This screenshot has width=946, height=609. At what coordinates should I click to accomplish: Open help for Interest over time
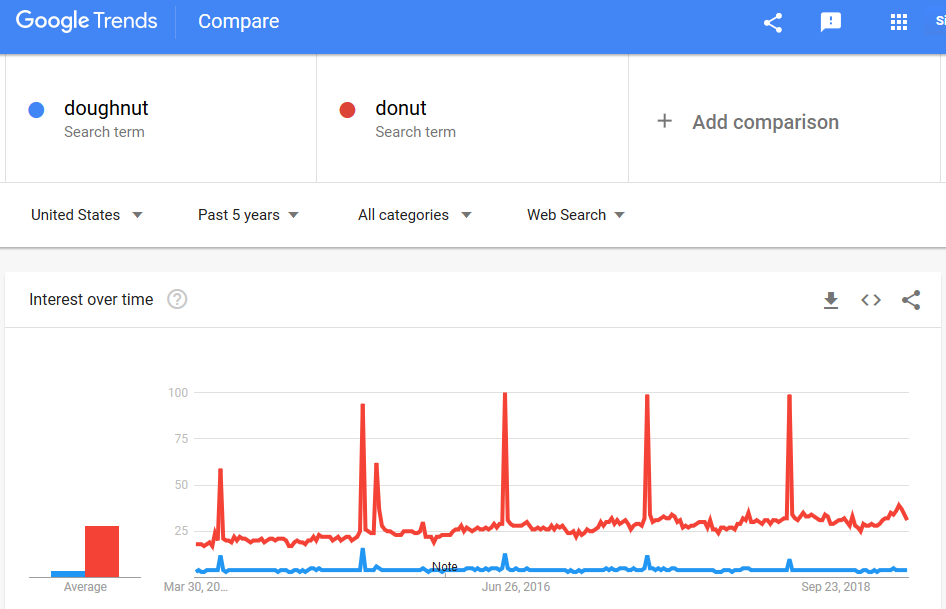click(177, 299)
